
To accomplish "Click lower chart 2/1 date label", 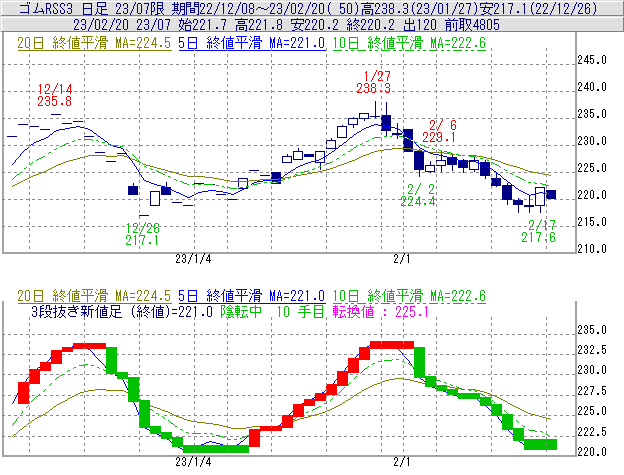I will [x=402, y=462].
